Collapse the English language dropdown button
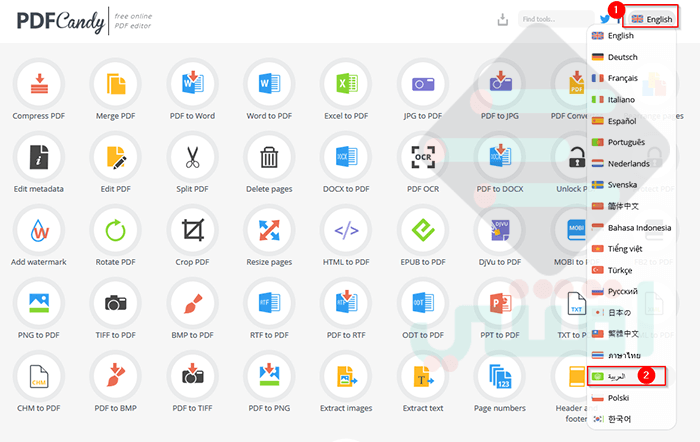The width and height of the screenshot is (700, 442). (652, 19)
